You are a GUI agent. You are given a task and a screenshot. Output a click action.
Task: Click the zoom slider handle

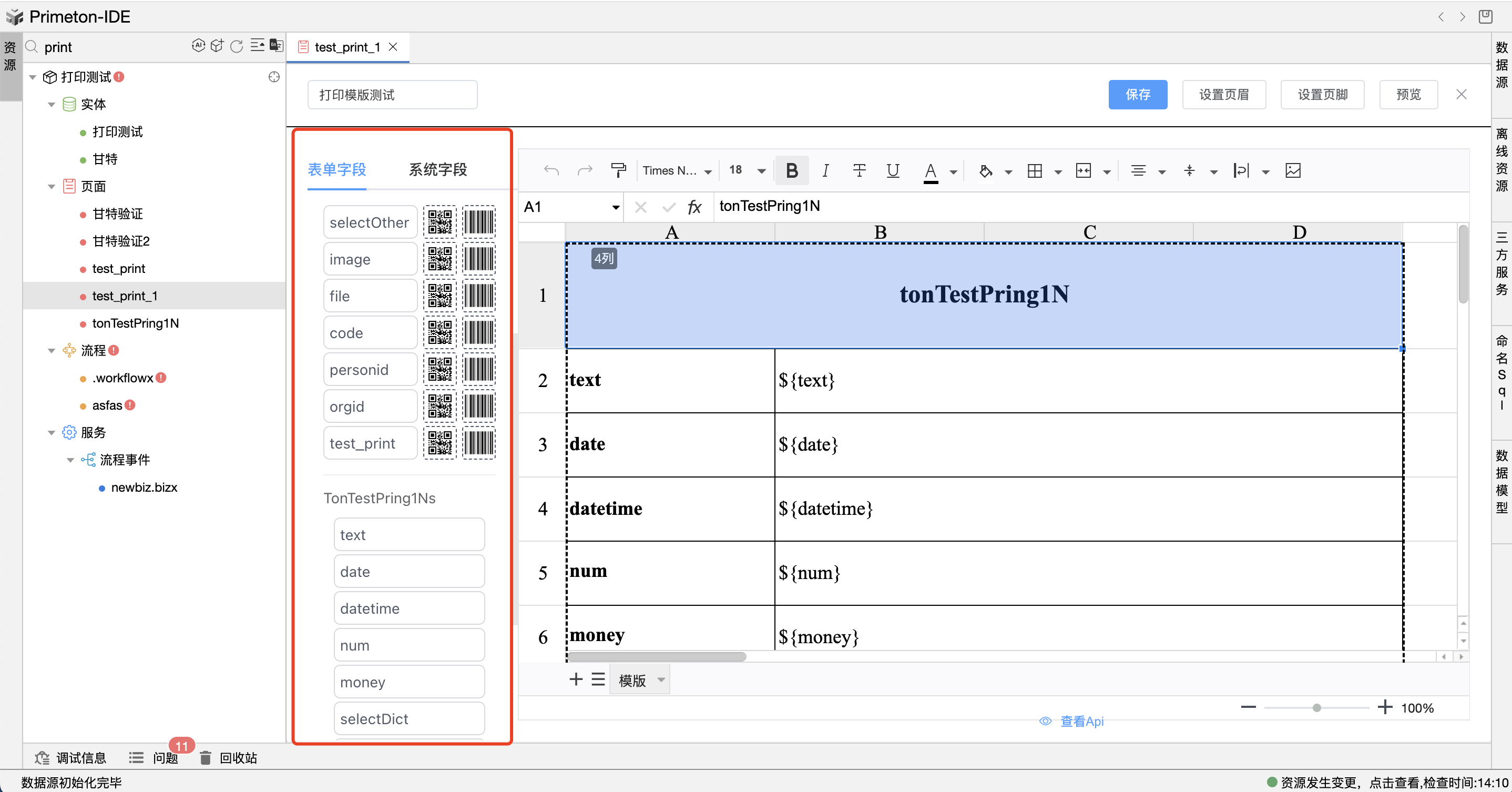pos(1316,708)
